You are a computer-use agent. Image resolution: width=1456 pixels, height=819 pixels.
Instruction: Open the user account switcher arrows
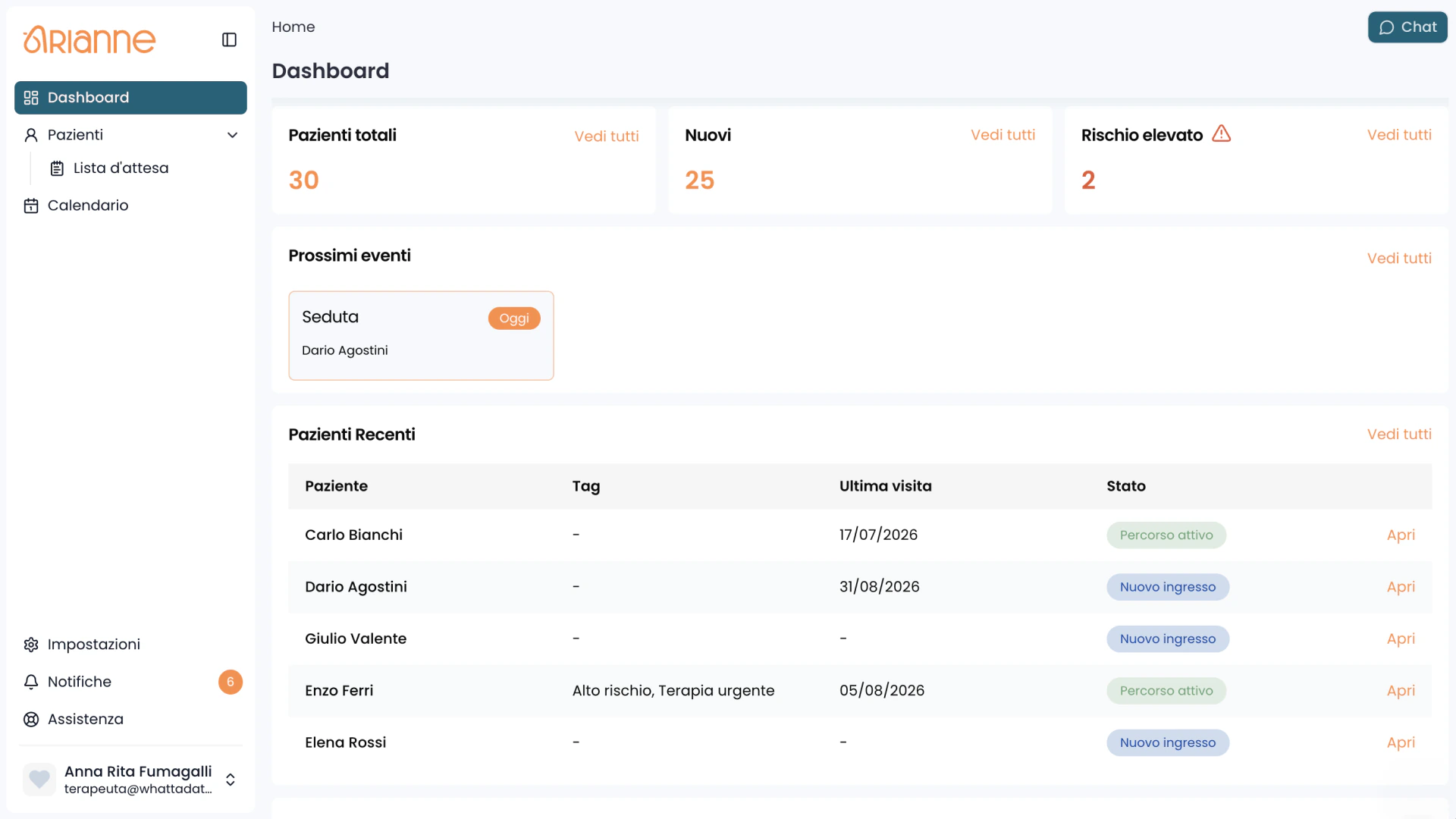point(231,780)
